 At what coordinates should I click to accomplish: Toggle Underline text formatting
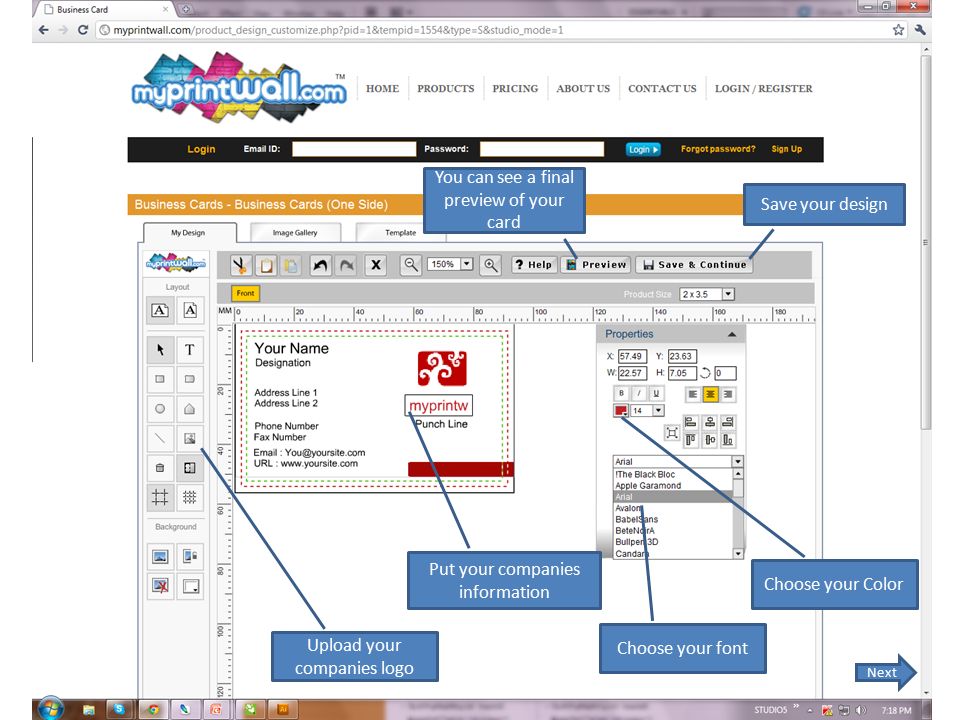tap(656, 394)
